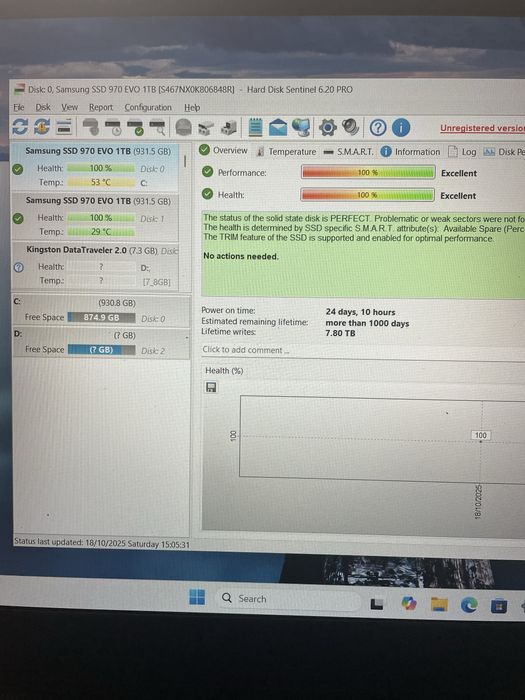Click the floppy save icon above Health graph
The width and height of the screenshot is (525, 700).
click(x=211, y=387)
